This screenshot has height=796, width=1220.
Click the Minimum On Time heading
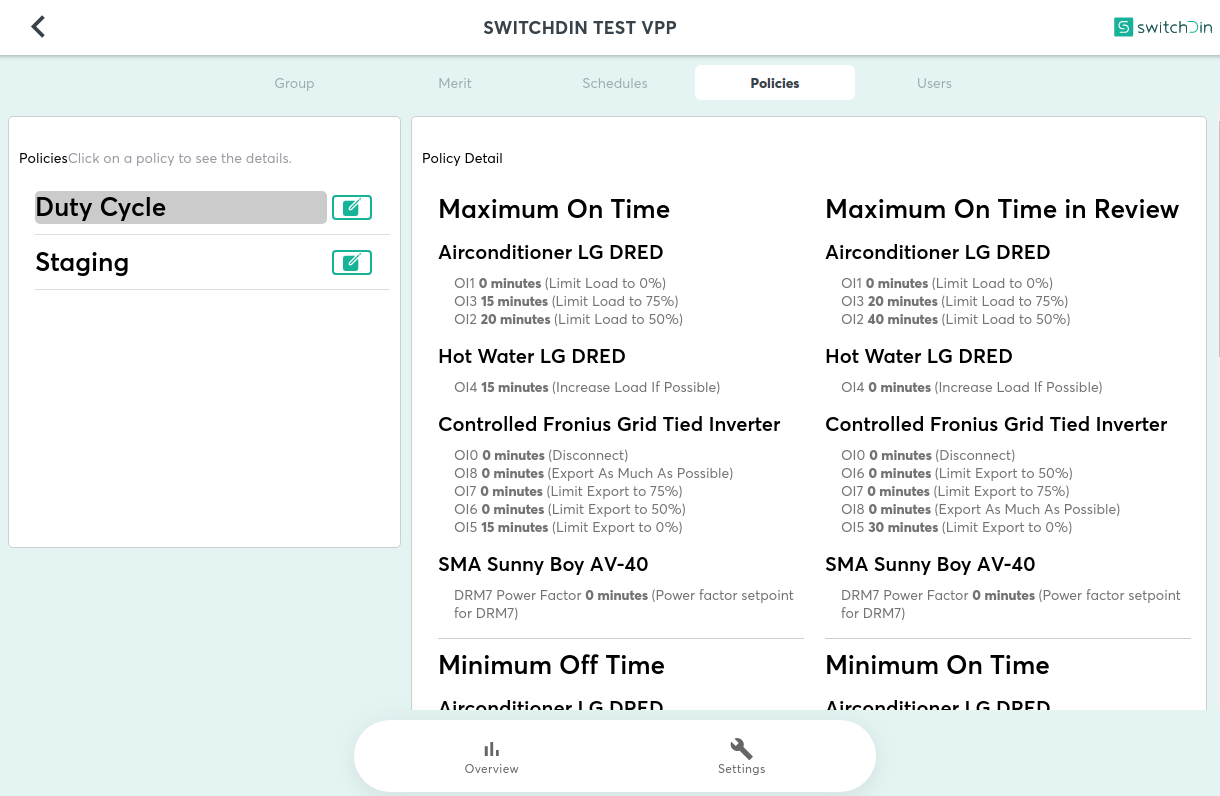click(x=937, y=665)
